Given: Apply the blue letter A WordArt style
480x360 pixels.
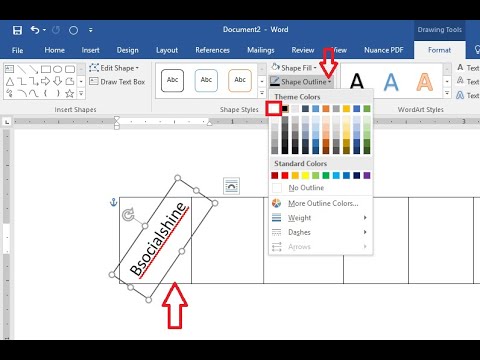Looking at the screenshot, I should [391, 82].
